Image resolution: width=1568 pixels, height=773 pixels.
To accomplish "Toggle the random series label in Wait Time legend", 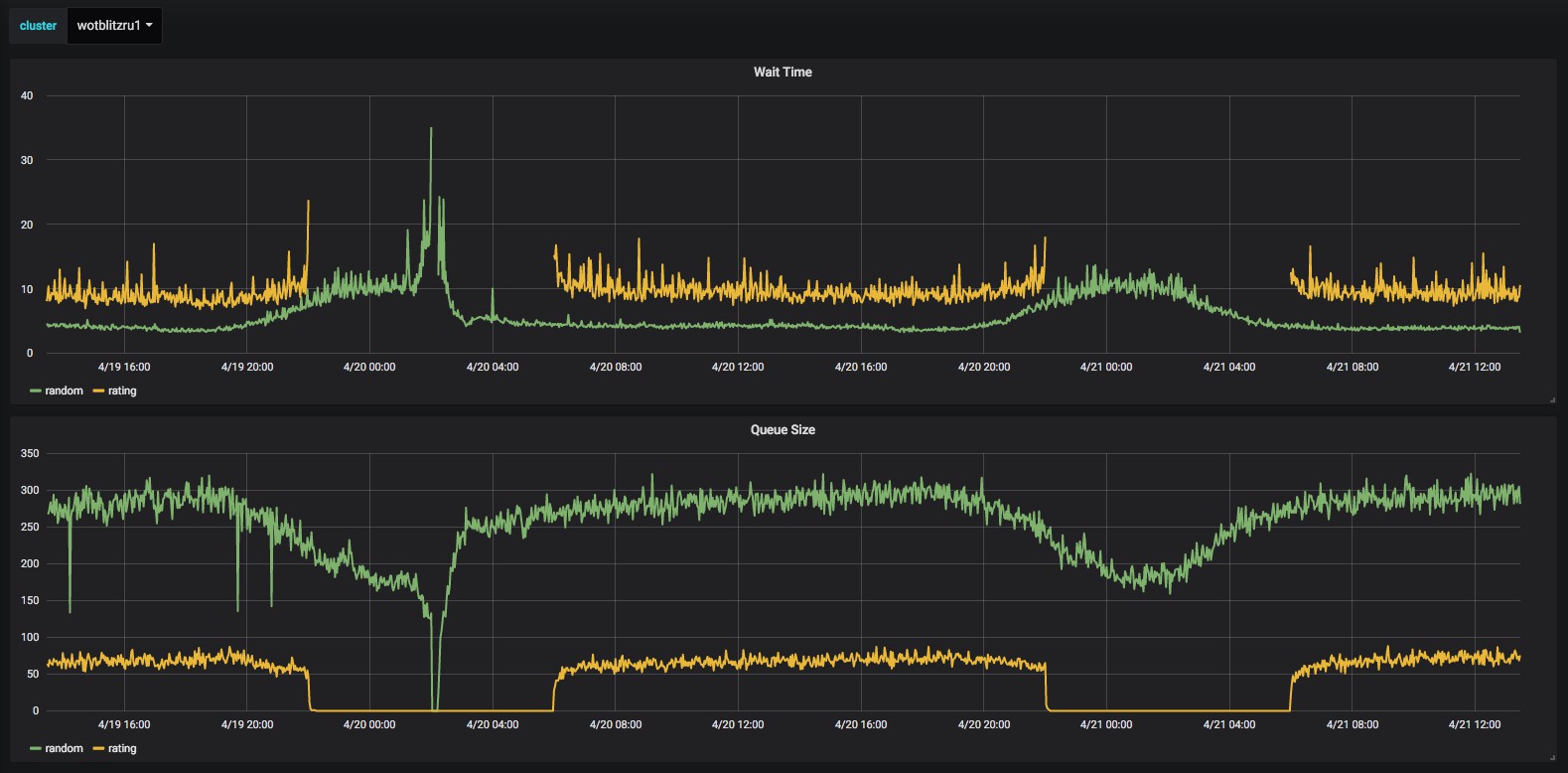I will (64, 390).
